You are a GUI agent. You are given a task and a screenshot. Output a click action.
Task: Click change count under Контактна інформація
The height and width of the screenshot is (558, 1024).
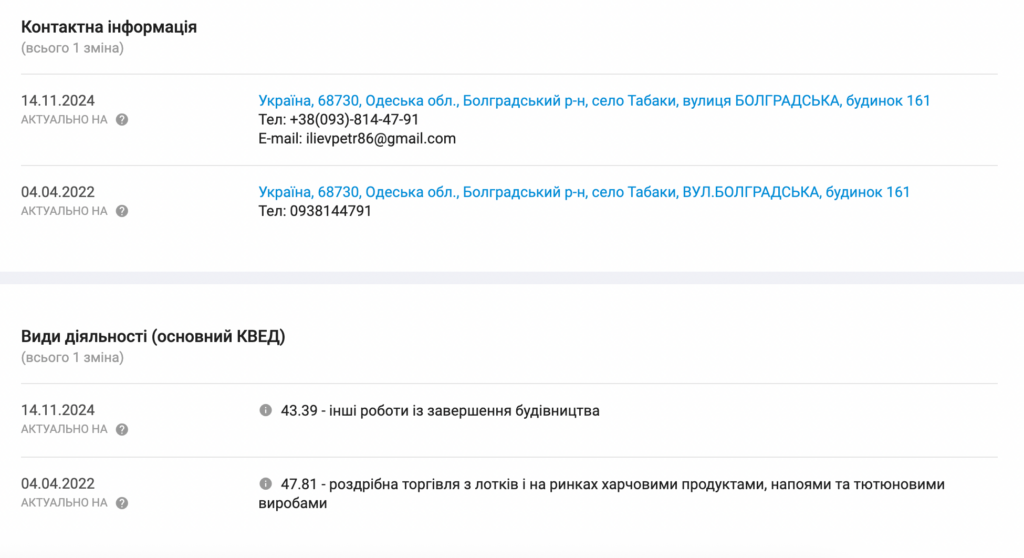72,48
